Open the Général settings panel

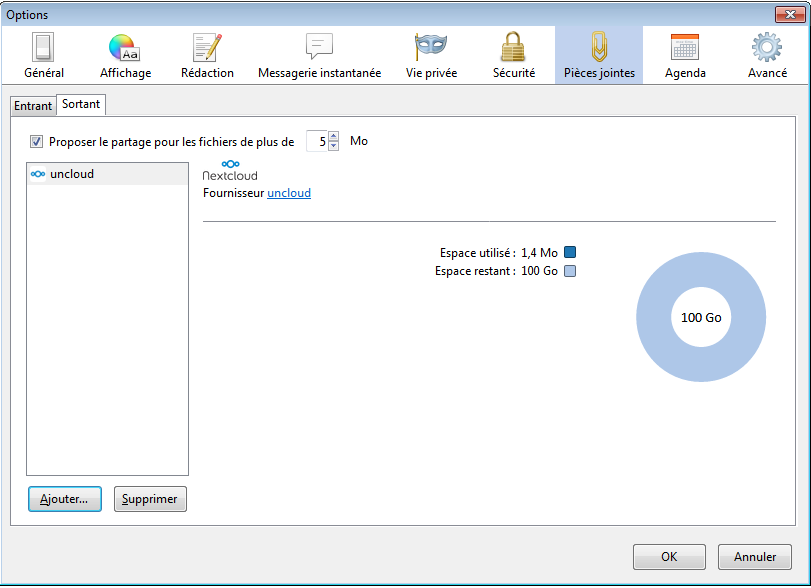(43, 54)
